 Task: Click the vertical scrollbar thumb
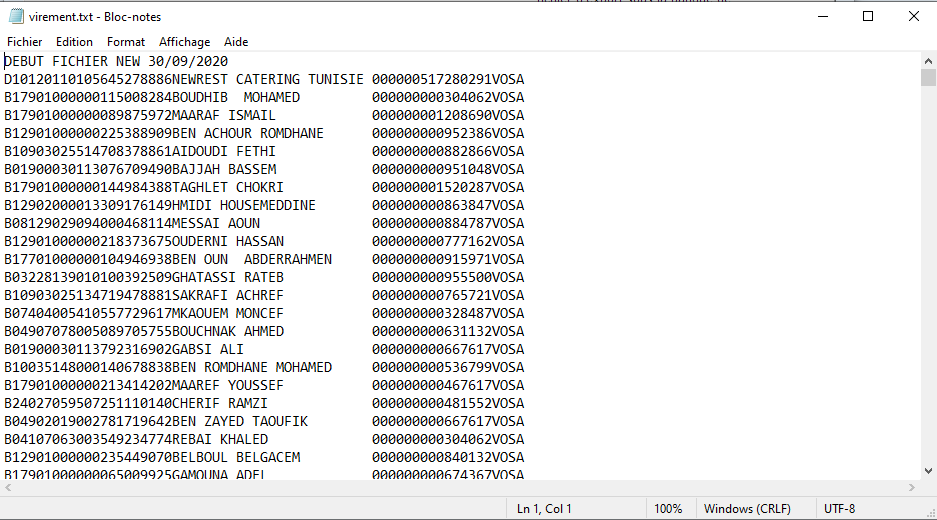pyautogui.click(x=928, y=78)
